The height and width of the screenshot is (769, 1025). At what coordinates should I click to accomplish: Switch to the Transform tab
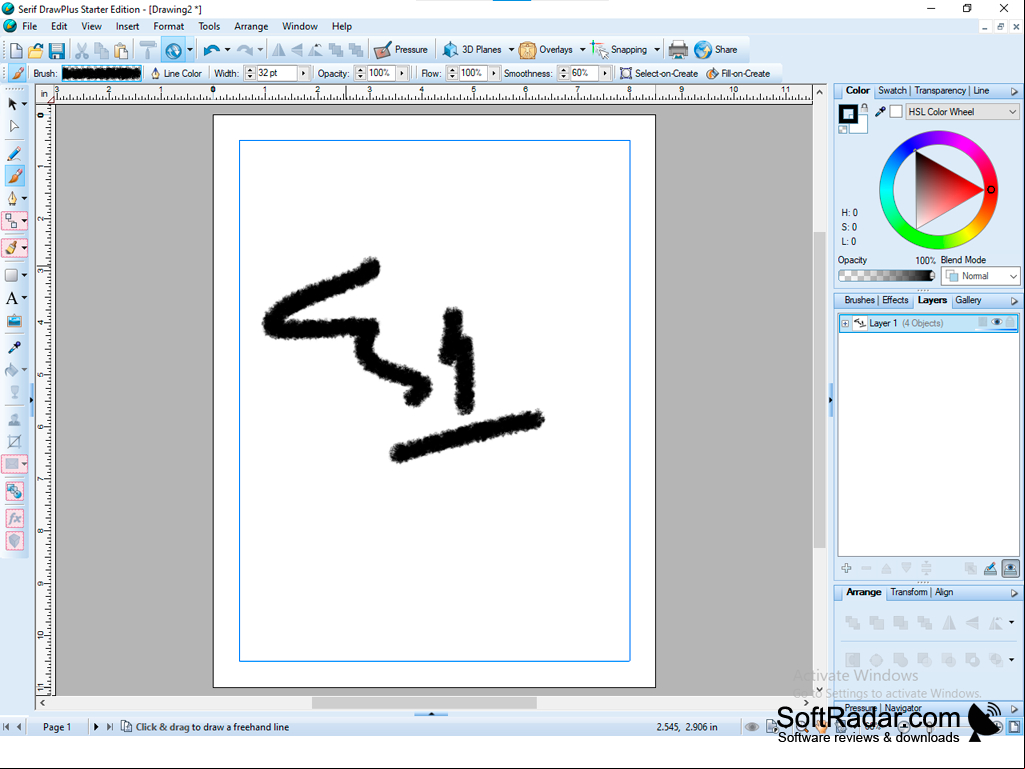pyautogui.click(x=909, y=592)
